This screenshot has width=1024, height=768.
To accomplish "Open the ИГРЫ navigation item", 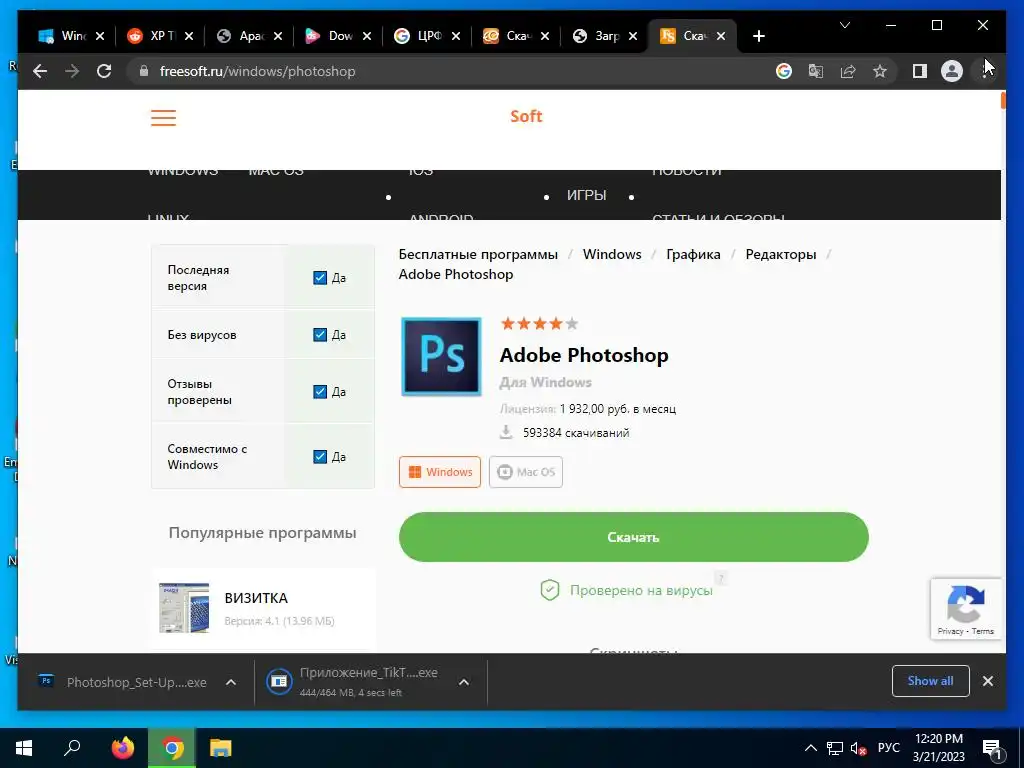I will [586, 195].
